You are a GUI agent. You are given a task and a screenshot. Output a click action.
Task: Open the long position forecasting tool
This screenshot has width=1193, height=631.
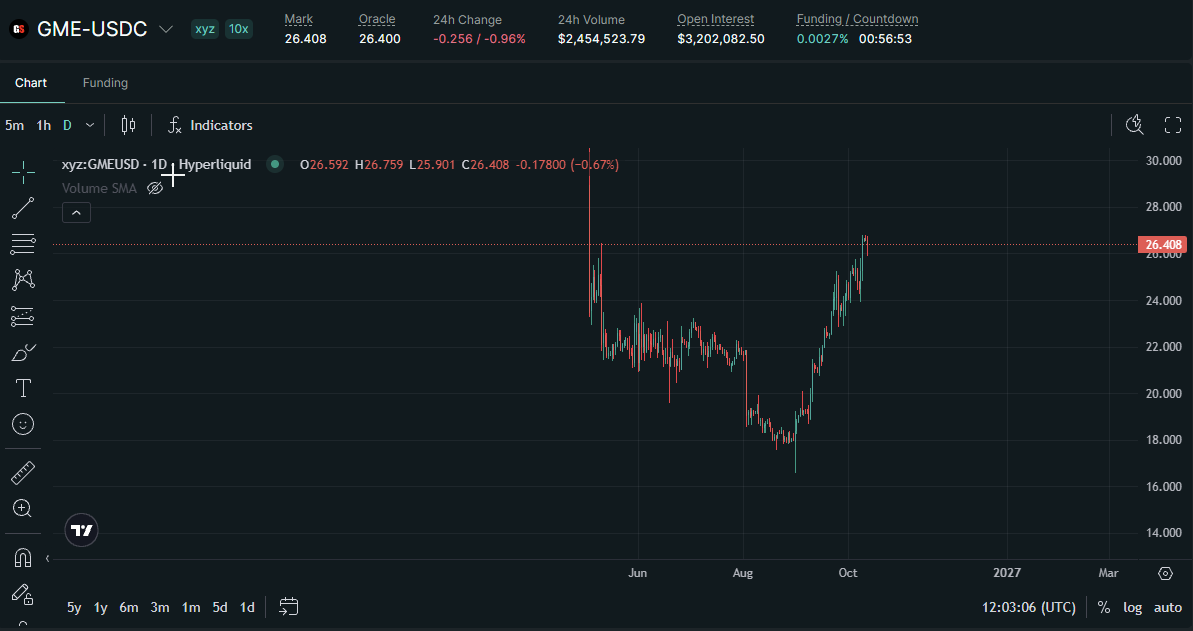pos(23,316)
